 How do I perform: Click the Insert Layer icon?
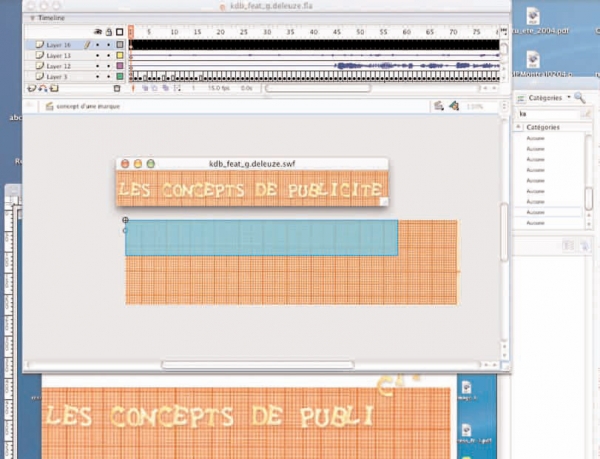31,89
